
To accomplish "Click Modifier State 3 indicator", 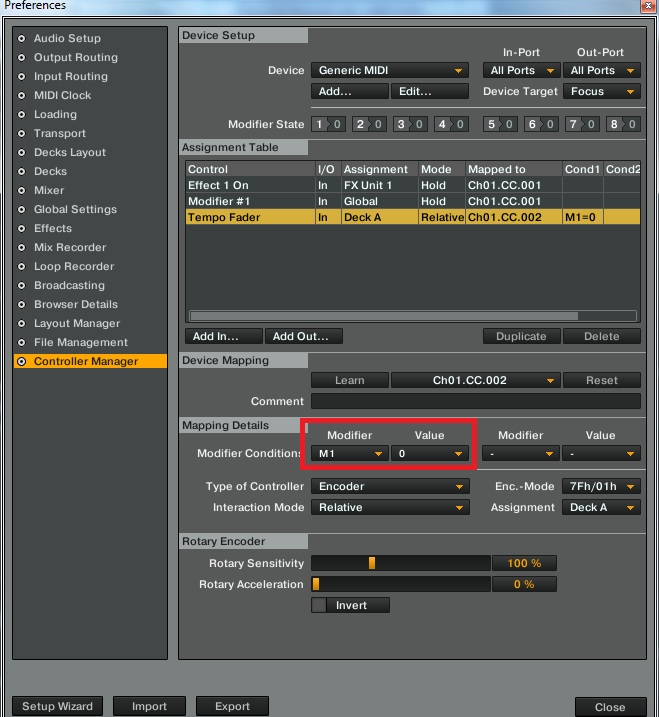I will pos(410,124).
